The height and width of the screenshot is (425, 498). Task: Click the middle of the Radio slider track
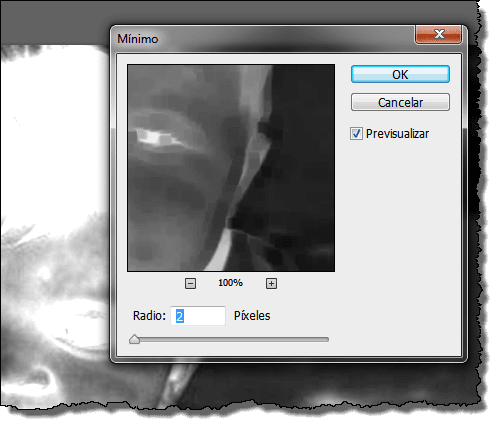tap(229, 339)
